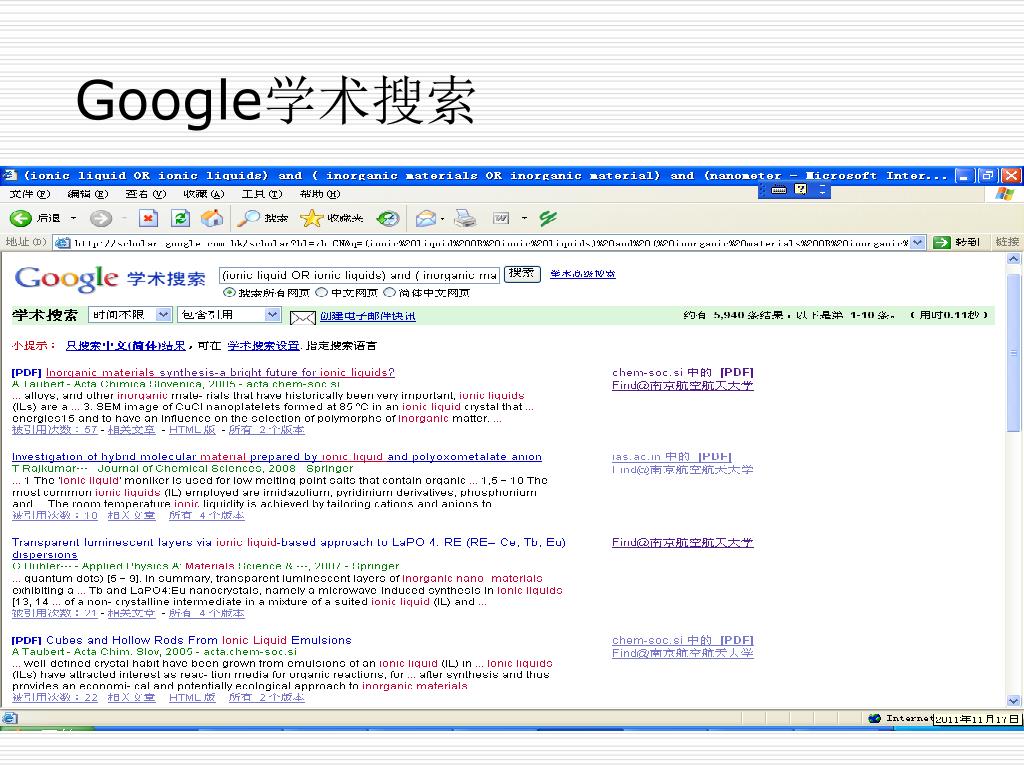The image size is (1024, 768).
Task: Click the Print printer icon
Action: pyautogui.click(x=465, y=218)
